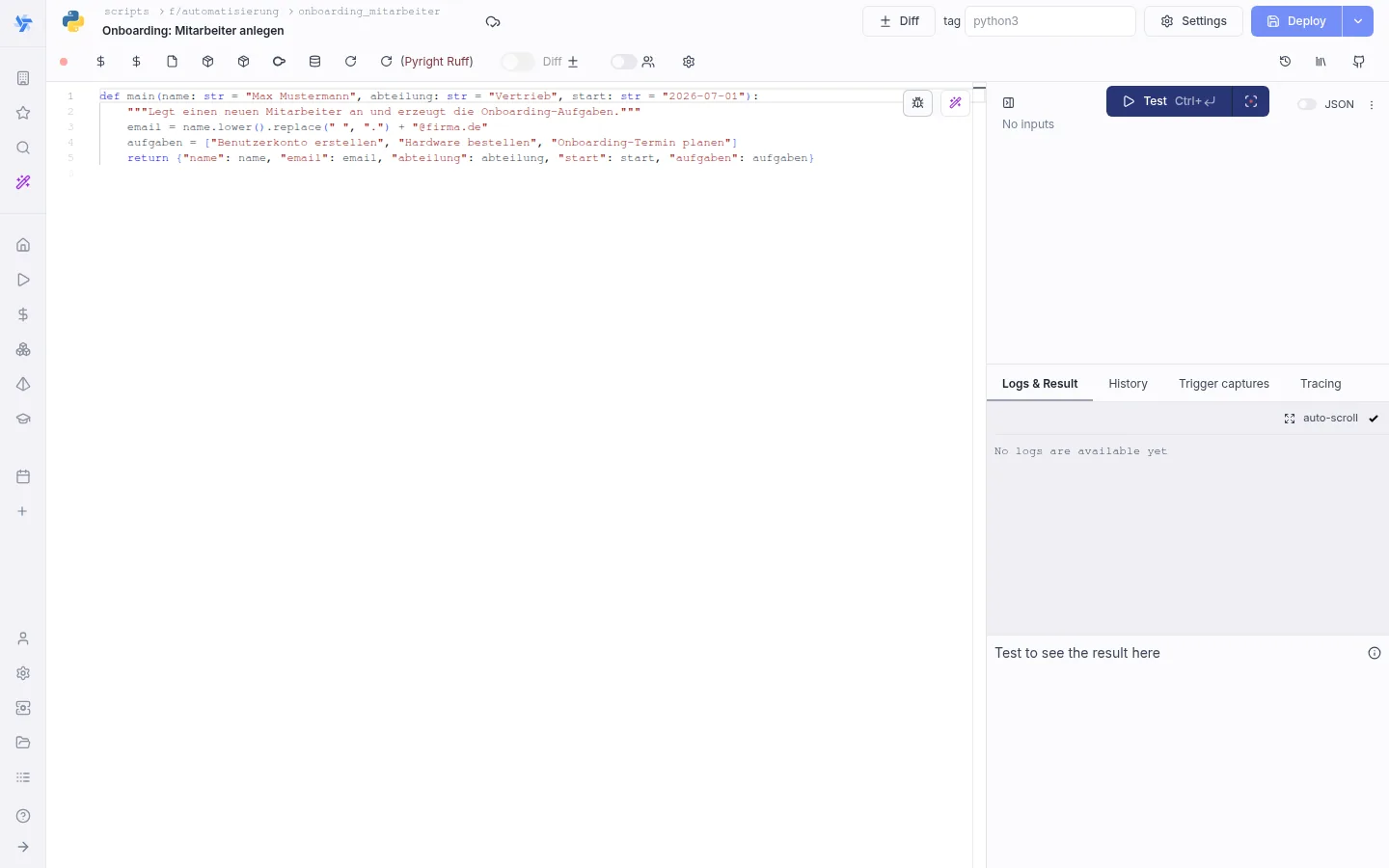Click the reload icon next to Pyright Ruff
The image size is (1389, 868).
(x=386, y=62)
